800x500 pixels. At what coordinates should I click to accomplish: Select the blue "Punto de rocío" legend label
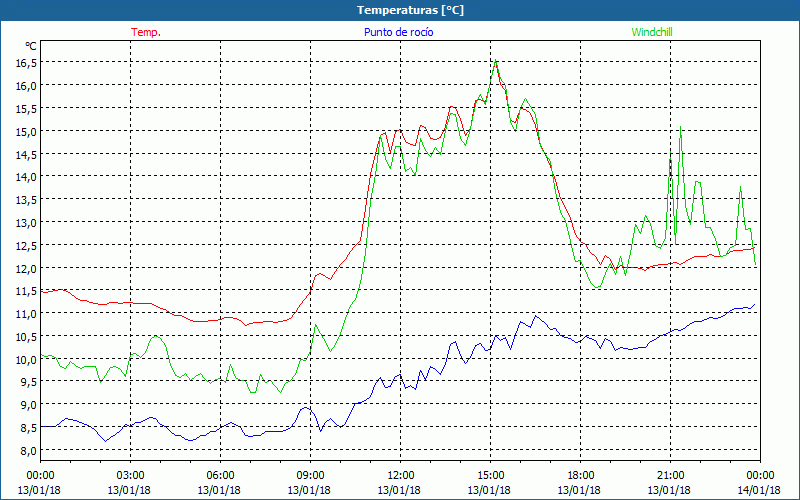pyautogui.click(x=398, y=32)
